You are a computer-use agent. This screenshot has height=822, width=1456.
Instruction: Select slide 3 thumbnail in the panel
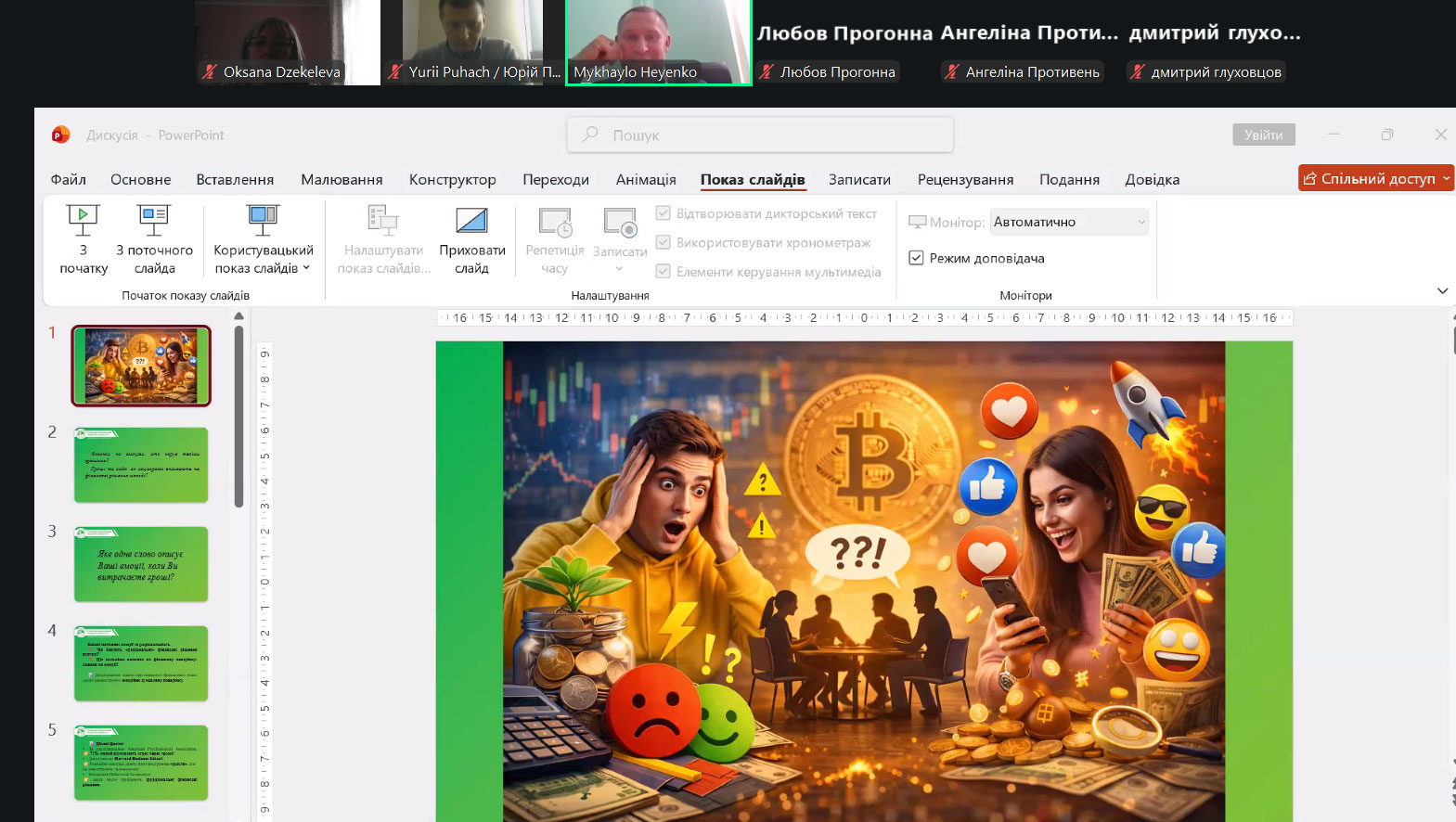click(x=141, y=564)
